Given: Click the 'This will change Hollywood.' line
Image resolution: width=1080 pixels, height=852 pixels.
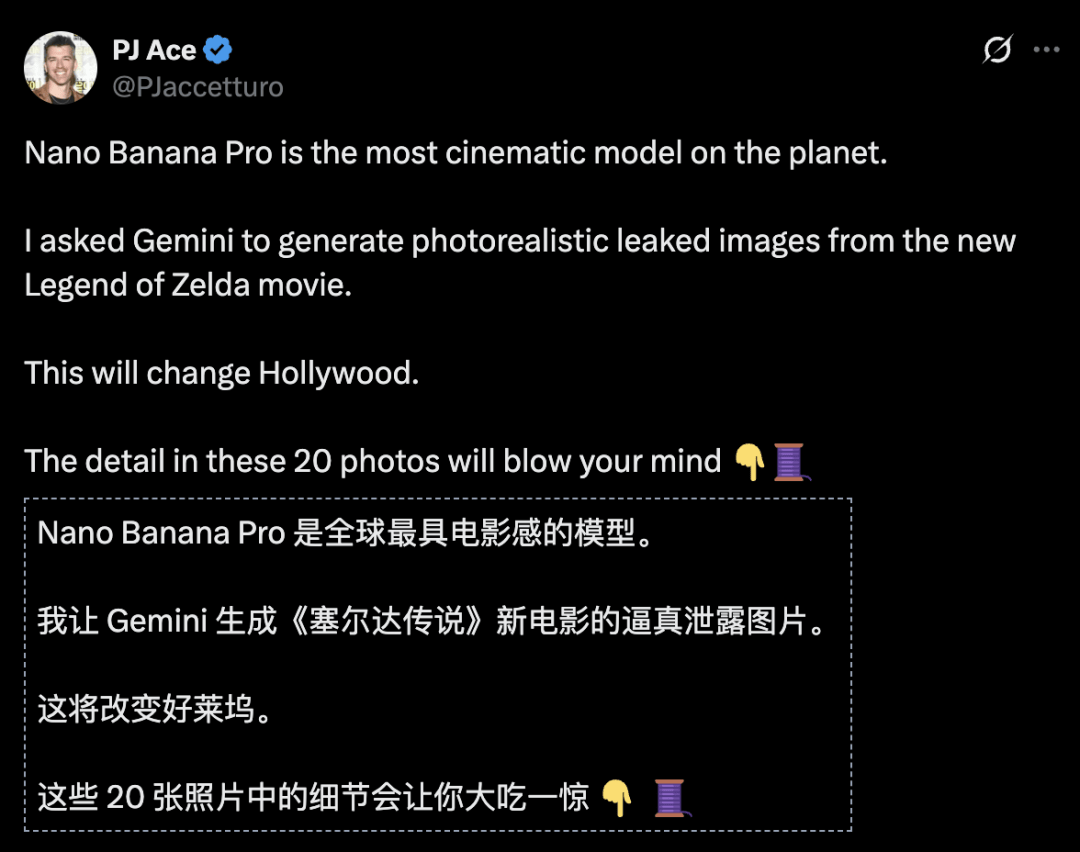Looking at the screenshot, I should 221,373.
